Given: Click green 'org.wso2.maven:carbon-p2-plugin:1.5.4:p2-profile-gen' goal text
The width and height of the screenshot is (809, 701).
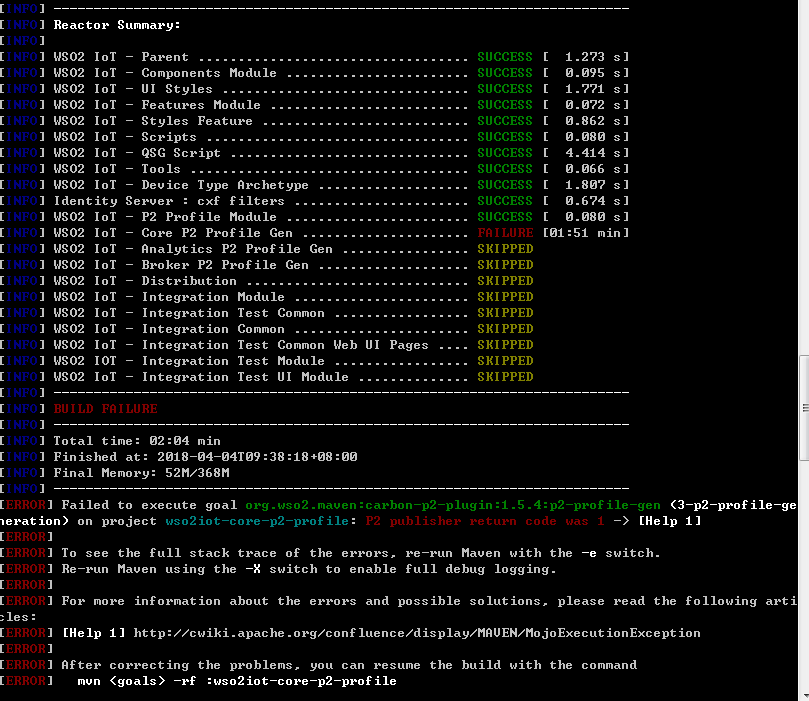Looking at the screenshot, I should 452,505.
